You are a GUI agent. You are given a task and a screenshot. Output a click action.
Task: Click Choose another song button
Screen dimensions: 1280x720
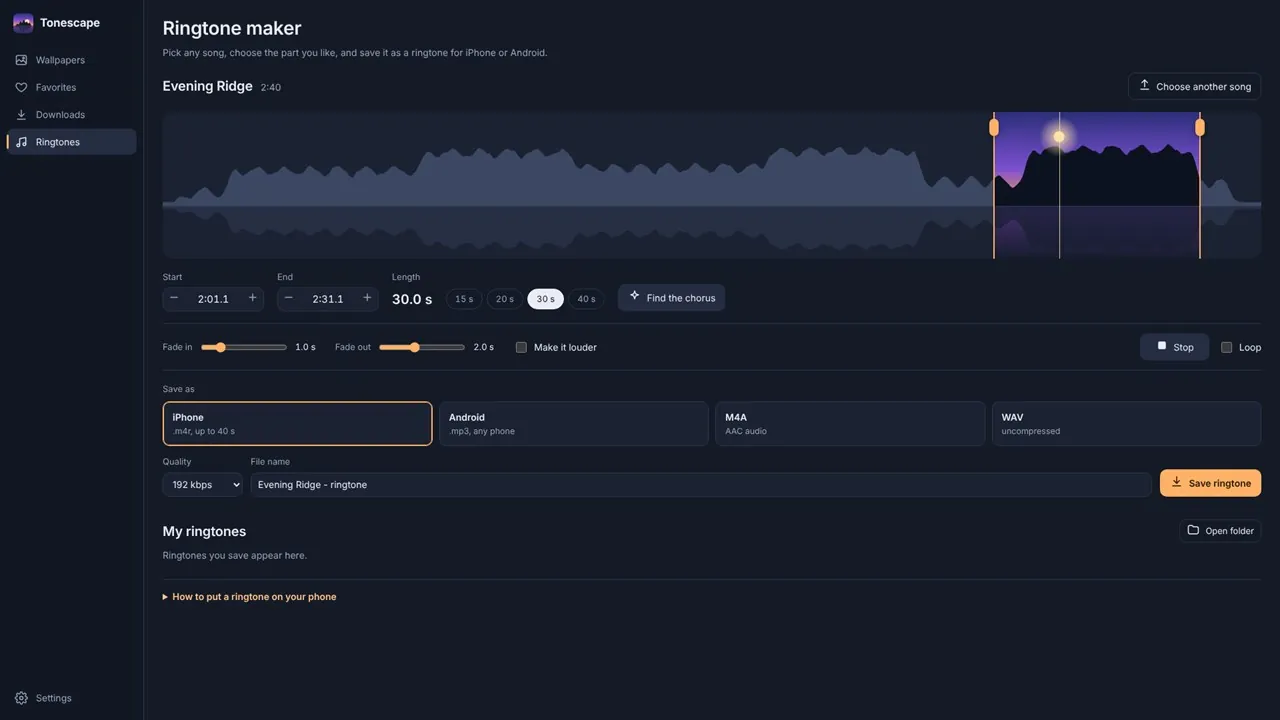(x=1195, y=86)
